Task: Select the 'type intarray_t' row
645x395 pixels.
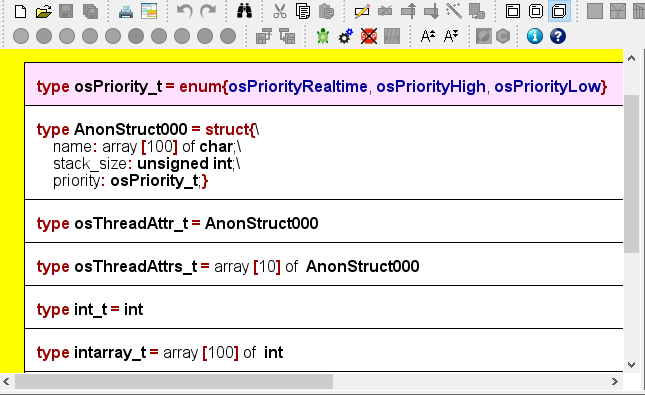Action: pos(324,350)
